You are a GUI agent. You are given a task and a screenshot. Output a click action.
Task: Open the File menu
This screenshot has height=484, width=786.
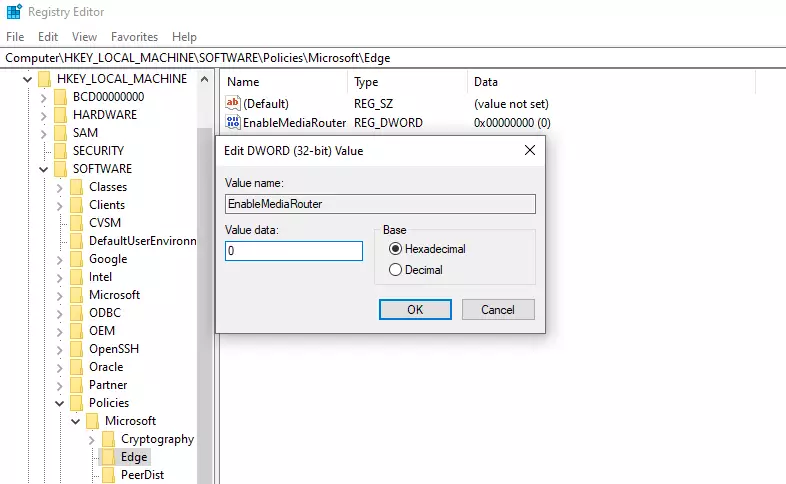pos(15,37)
